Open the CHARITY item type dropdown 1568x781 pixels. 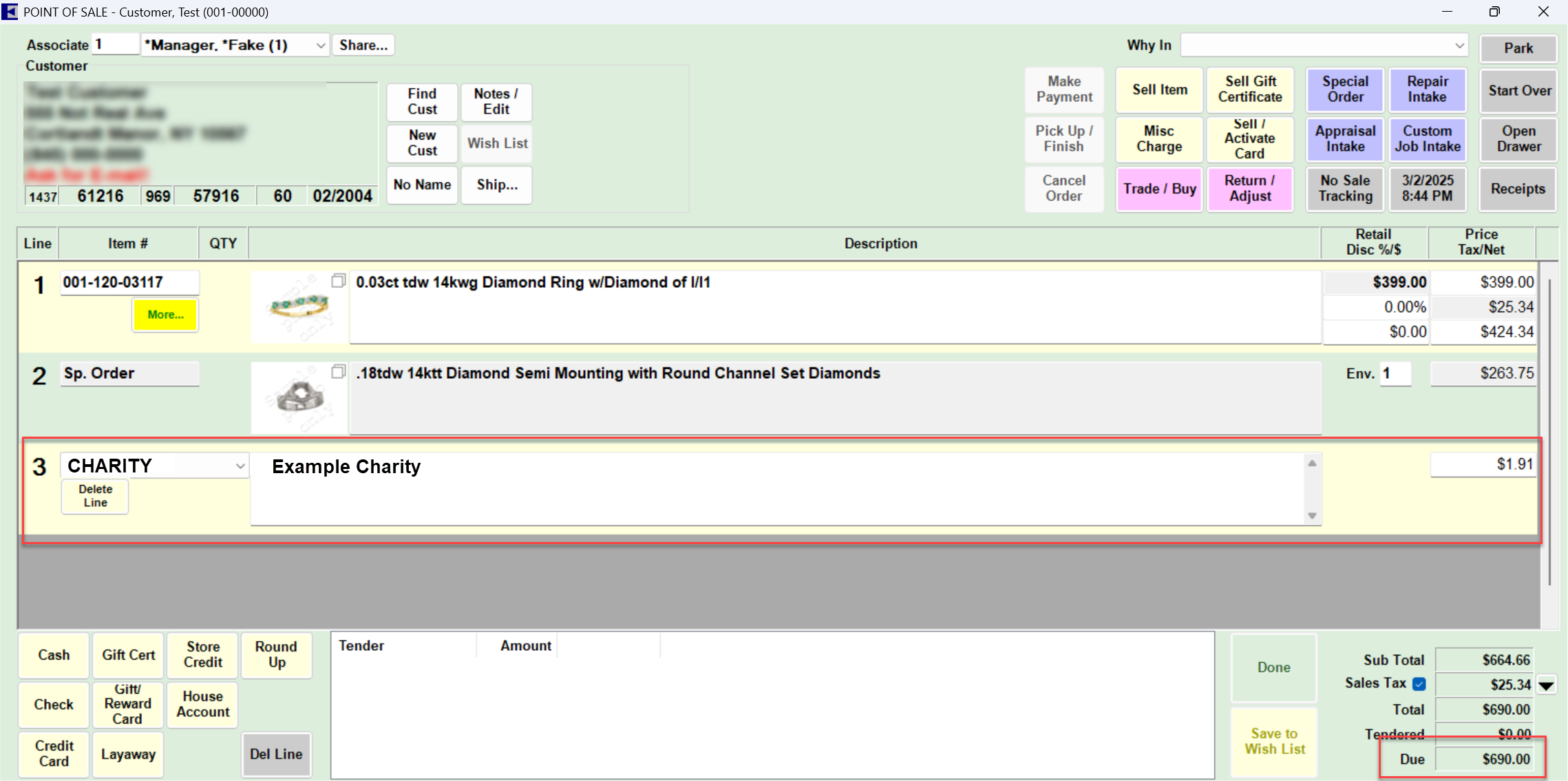coord(240,466)
